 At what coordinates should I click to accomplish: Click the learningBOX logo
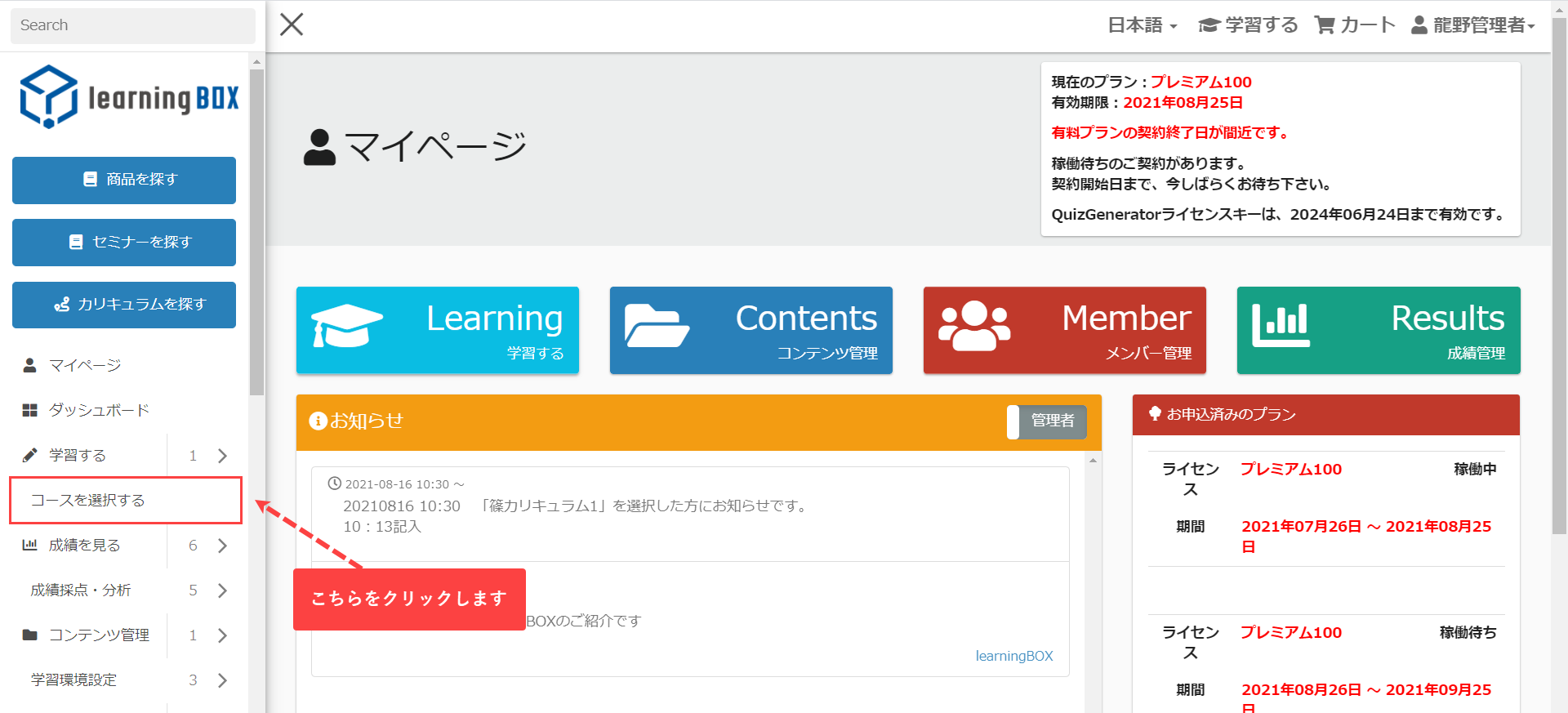[129, 97]
